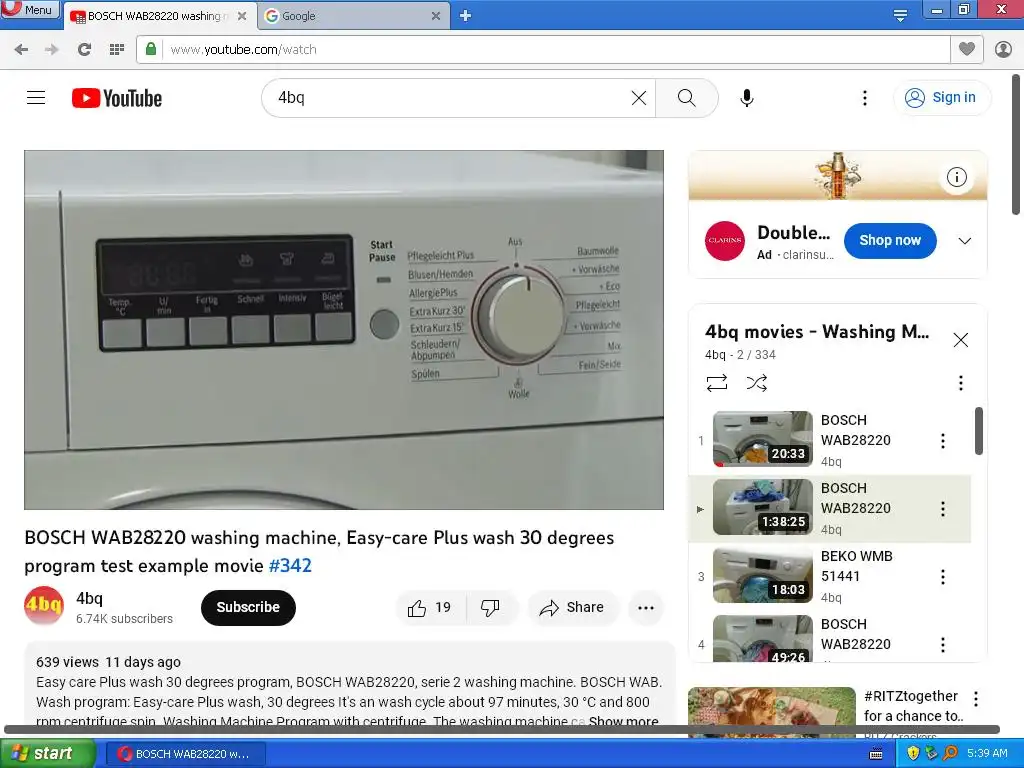Screen dimensions: 1024x768
Task: Dislike the video with thumbs down
Action: click(x=491, y=608)
